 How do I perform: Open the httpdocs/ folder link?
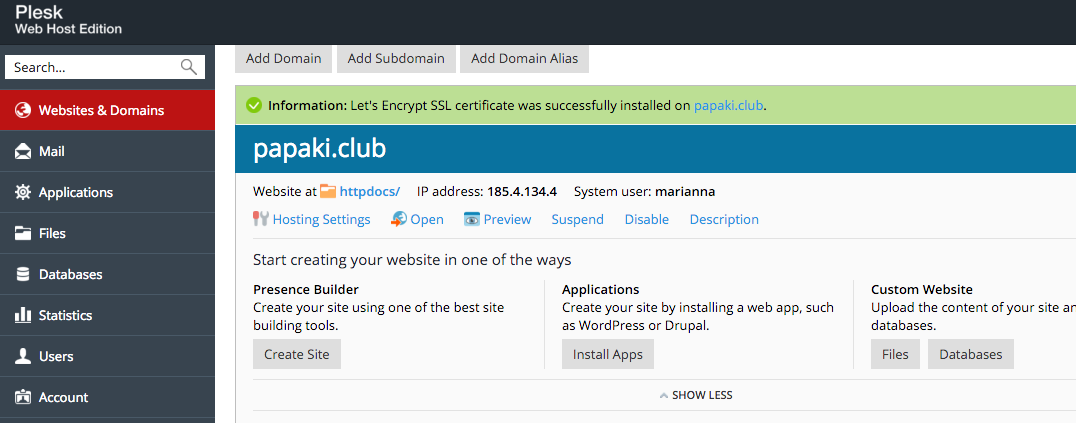point(370,192)
